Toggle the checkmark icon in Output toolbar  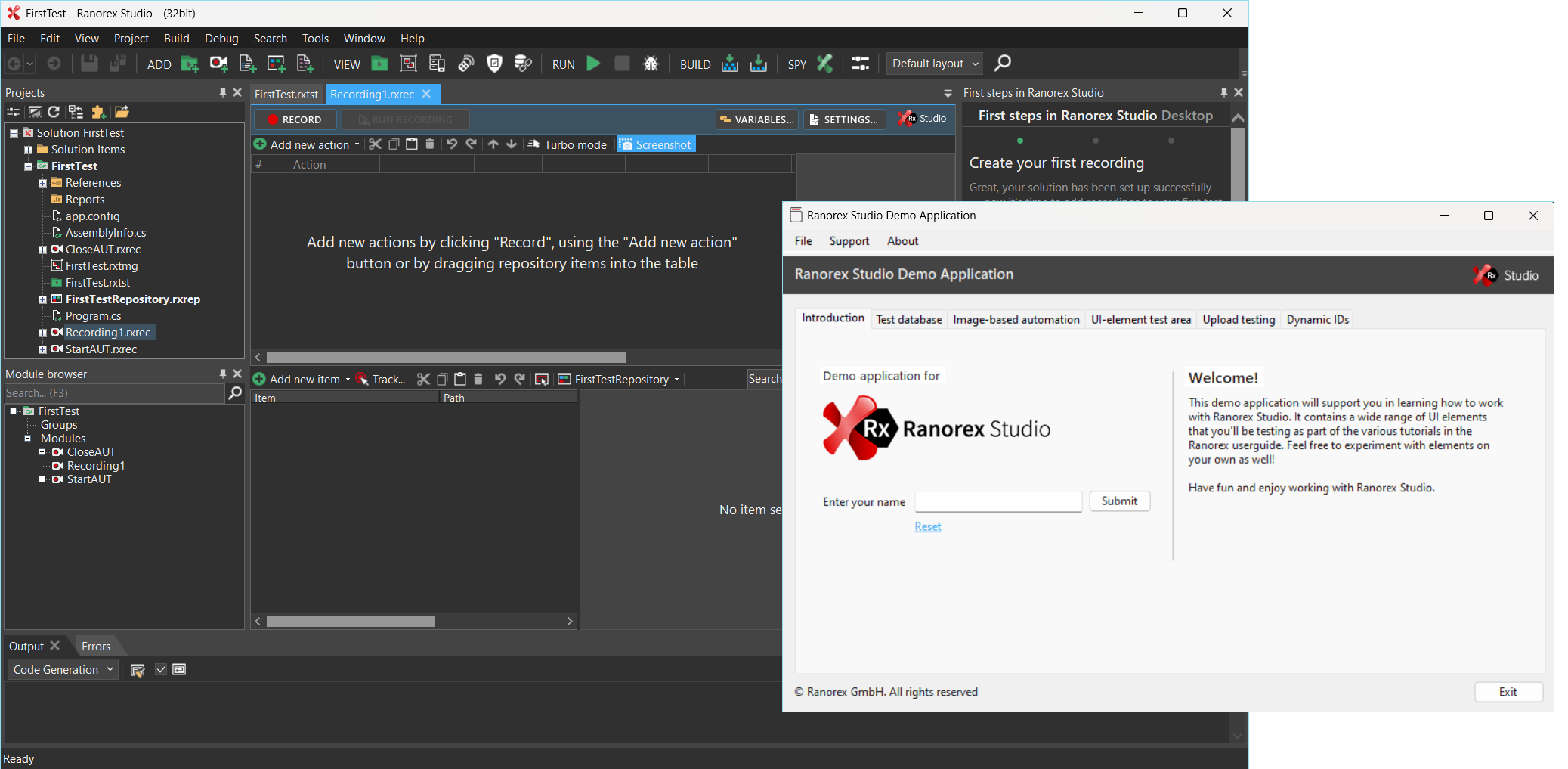coord(161,669)
